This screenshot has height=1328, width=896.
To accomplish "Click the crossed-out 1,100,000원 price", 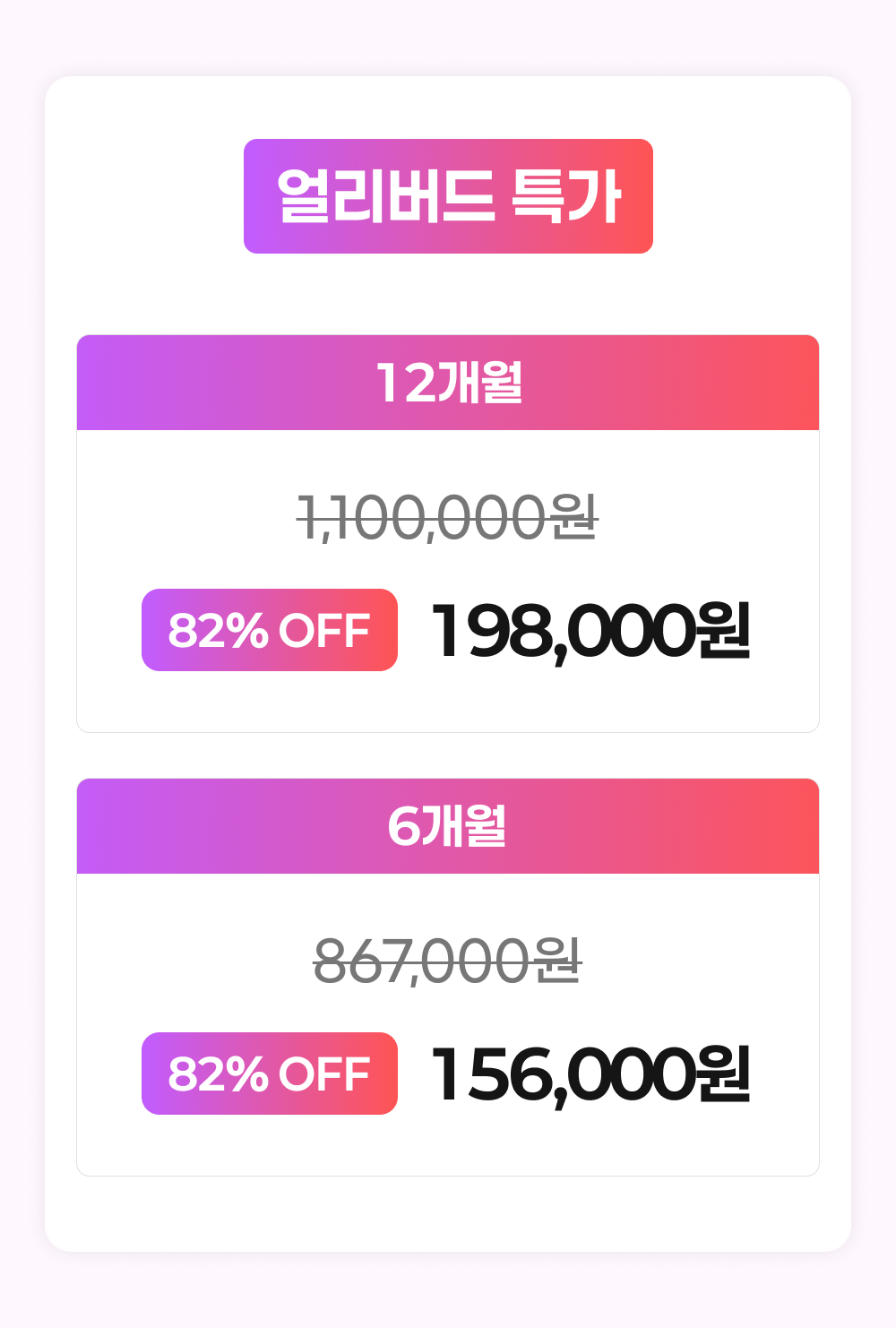I will point(447,518).
